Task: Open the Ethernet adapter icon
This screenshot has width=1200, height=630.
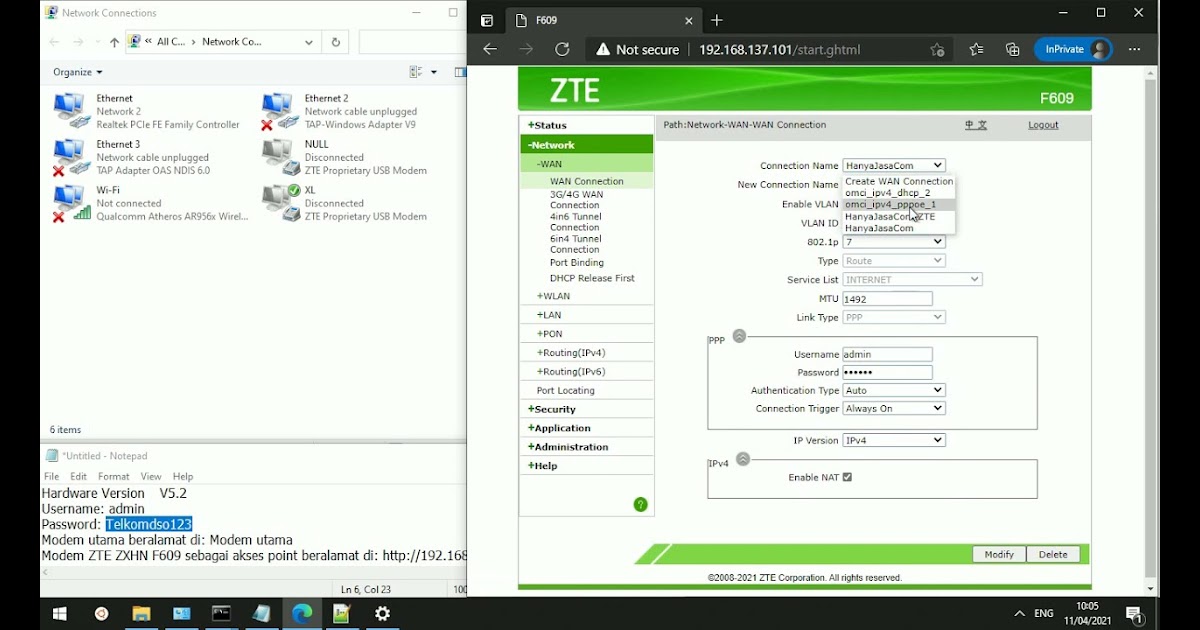Action: (x=71, y=110)
